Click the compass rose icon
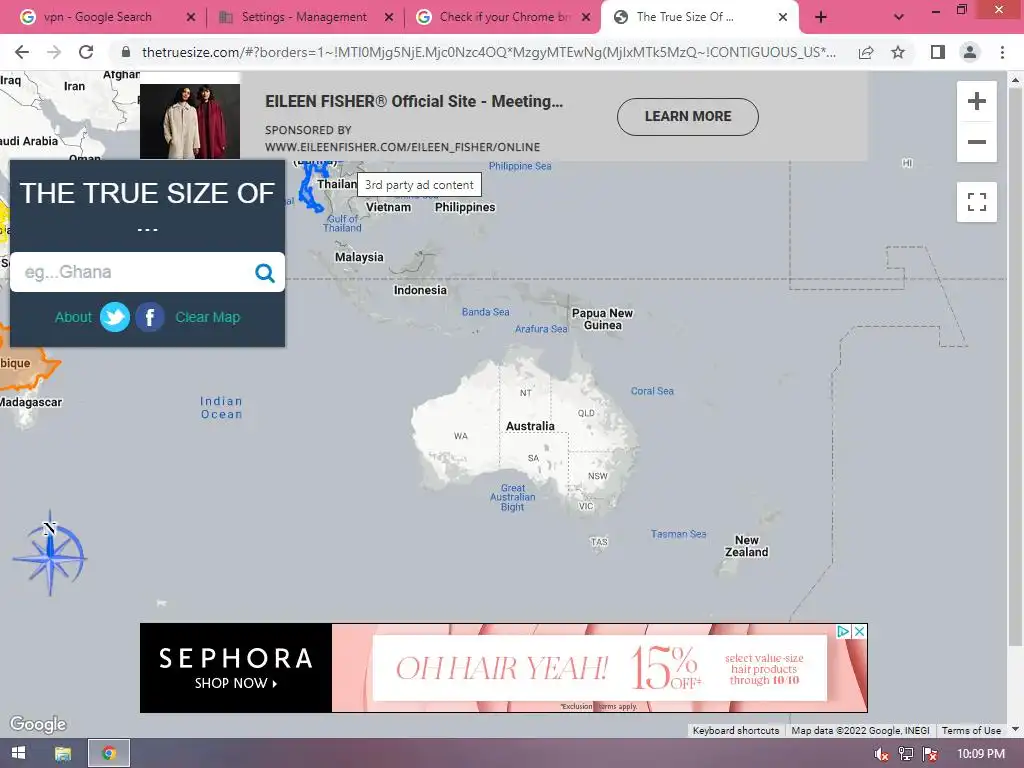The width and height of the screenshot is (1024, 768). coord(50,553)
